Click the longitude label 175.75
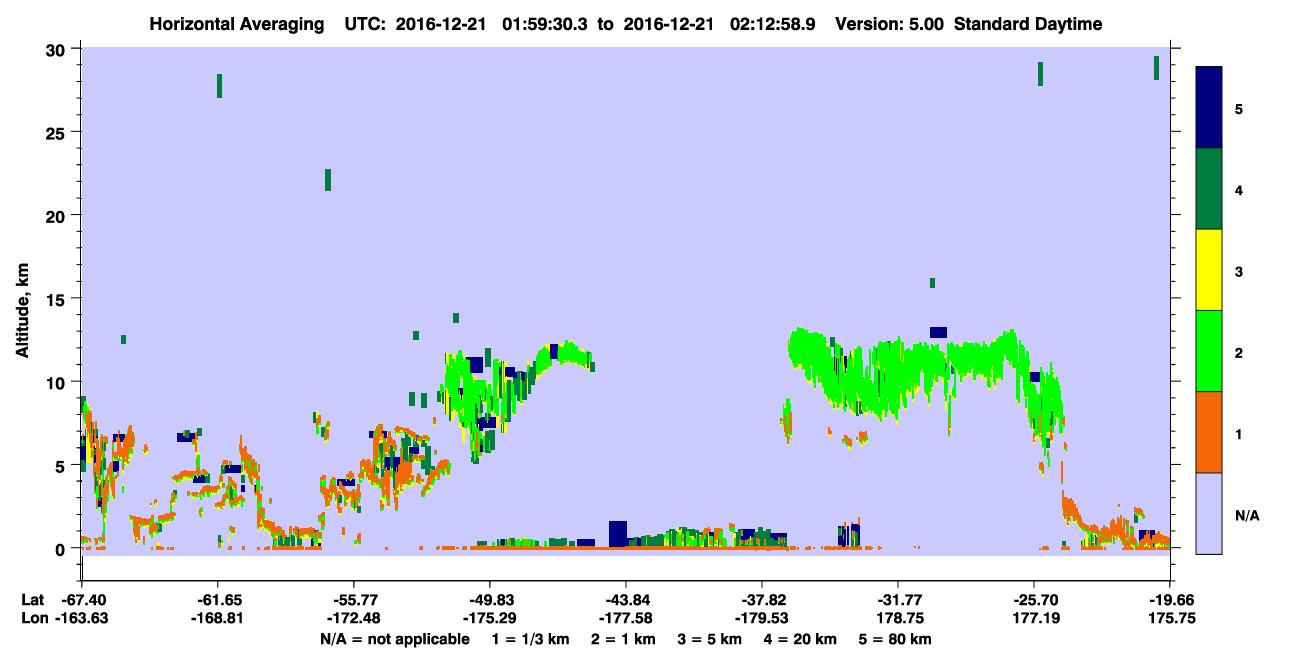Screen dimensions: 1300x667 1169,619
